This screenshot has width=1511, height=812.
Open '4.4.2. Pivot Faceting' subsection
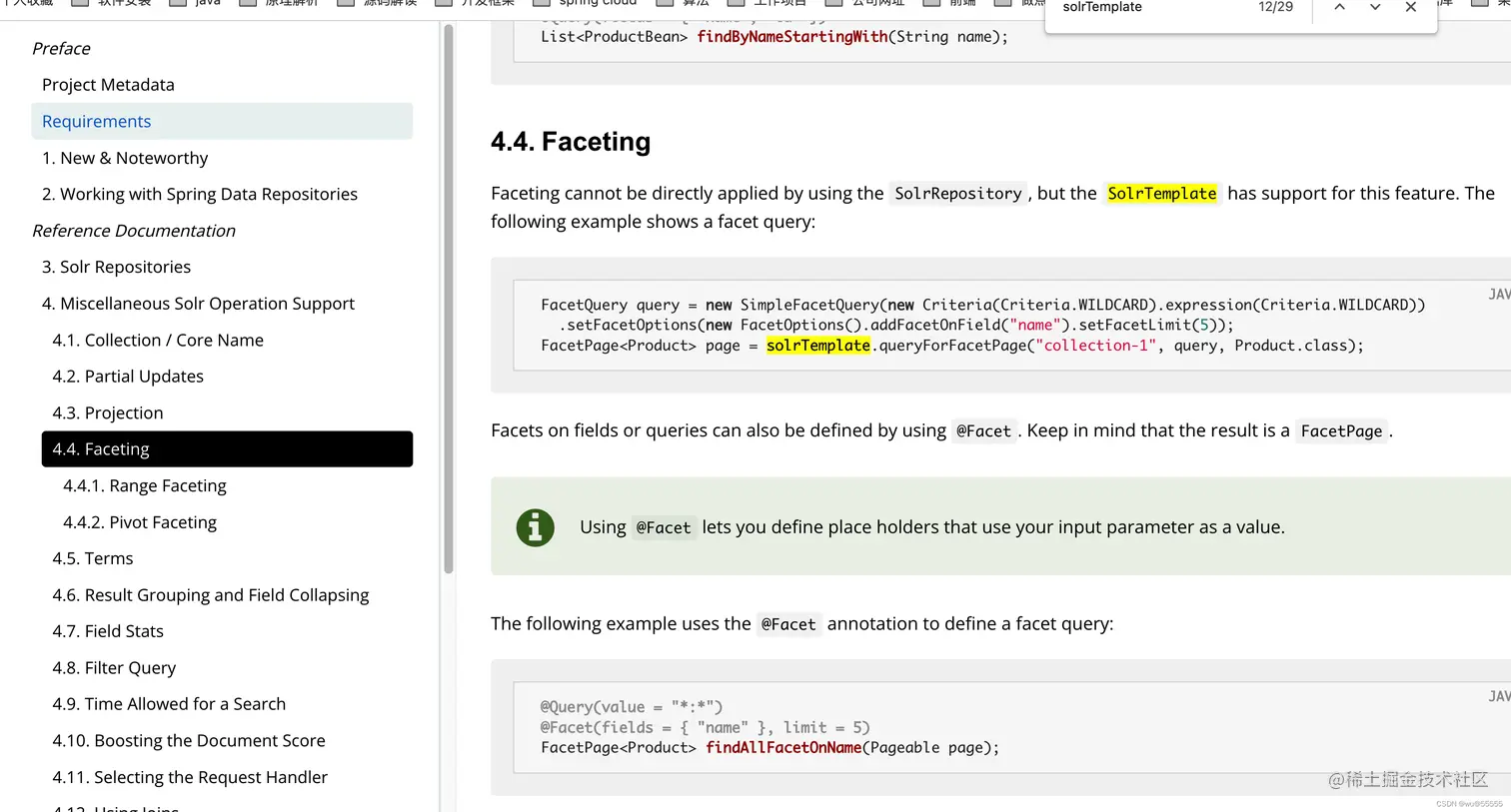coord(140,522)
